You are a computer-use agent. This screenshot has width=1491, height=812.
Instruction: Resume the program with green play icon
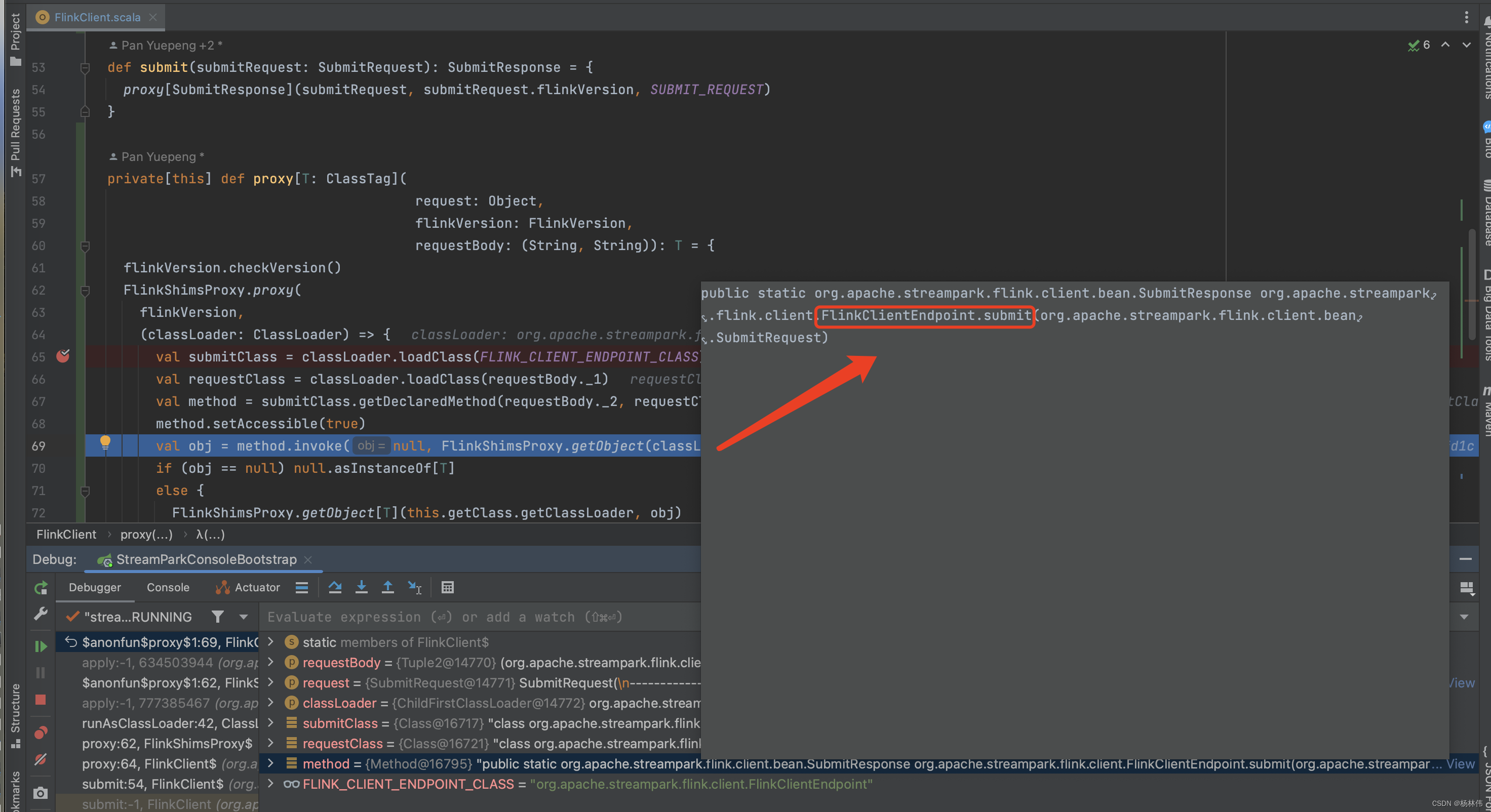(x=41, y=646)
